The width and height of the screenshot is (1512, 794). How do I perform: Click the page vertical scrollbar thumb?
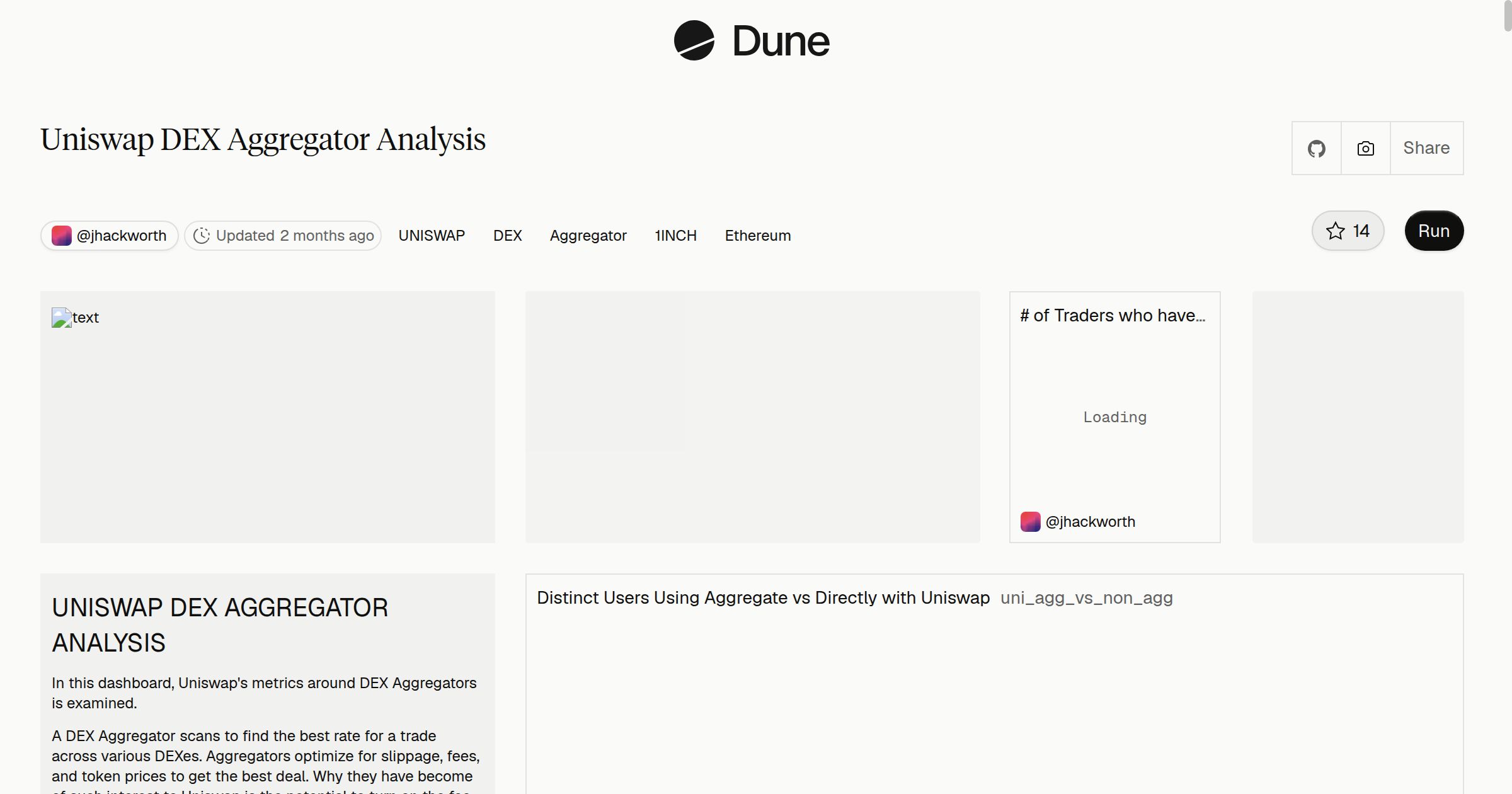coord(1507,16)
